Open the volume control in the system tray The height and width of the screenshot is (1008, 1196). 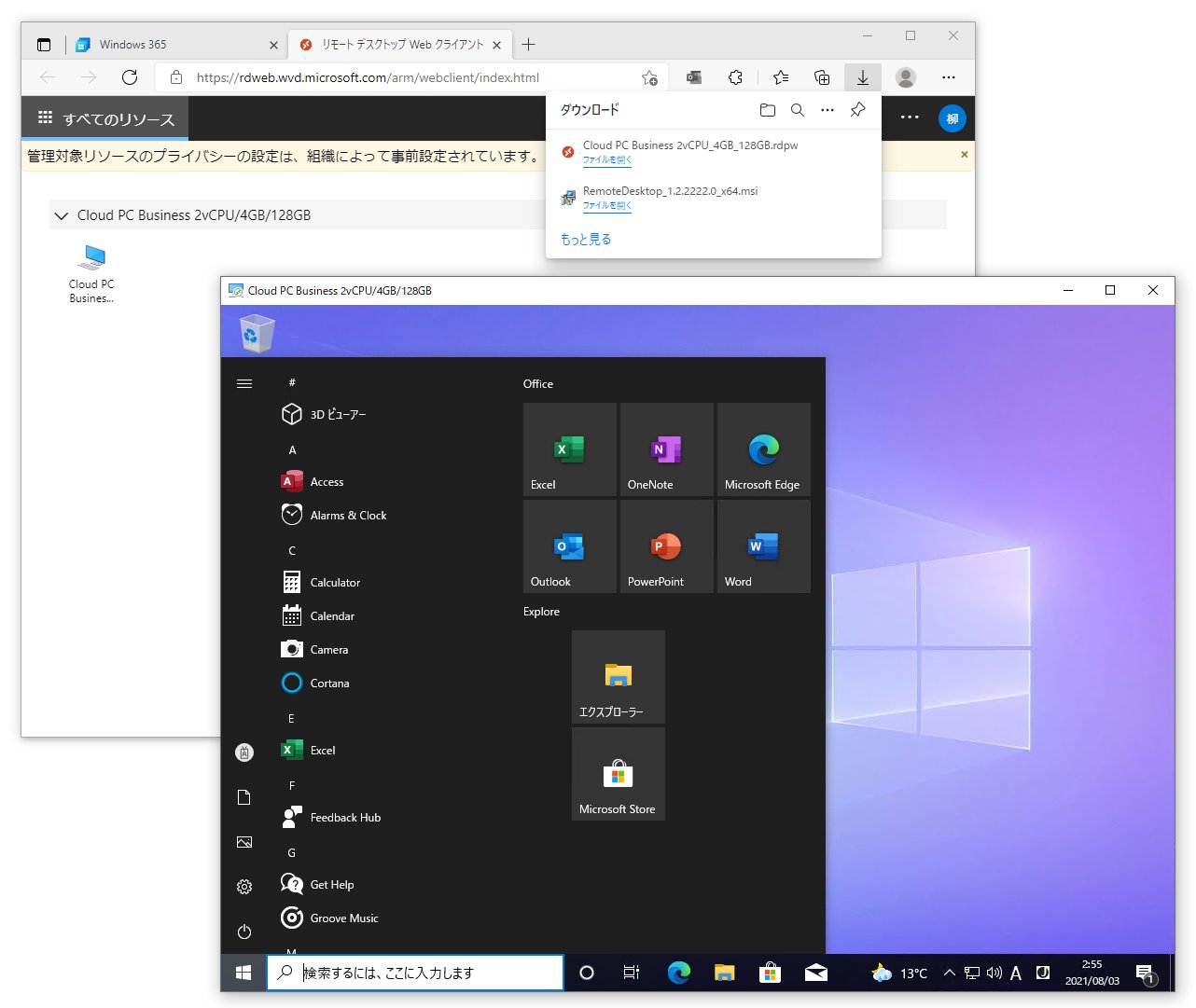(x=994, y=973)
